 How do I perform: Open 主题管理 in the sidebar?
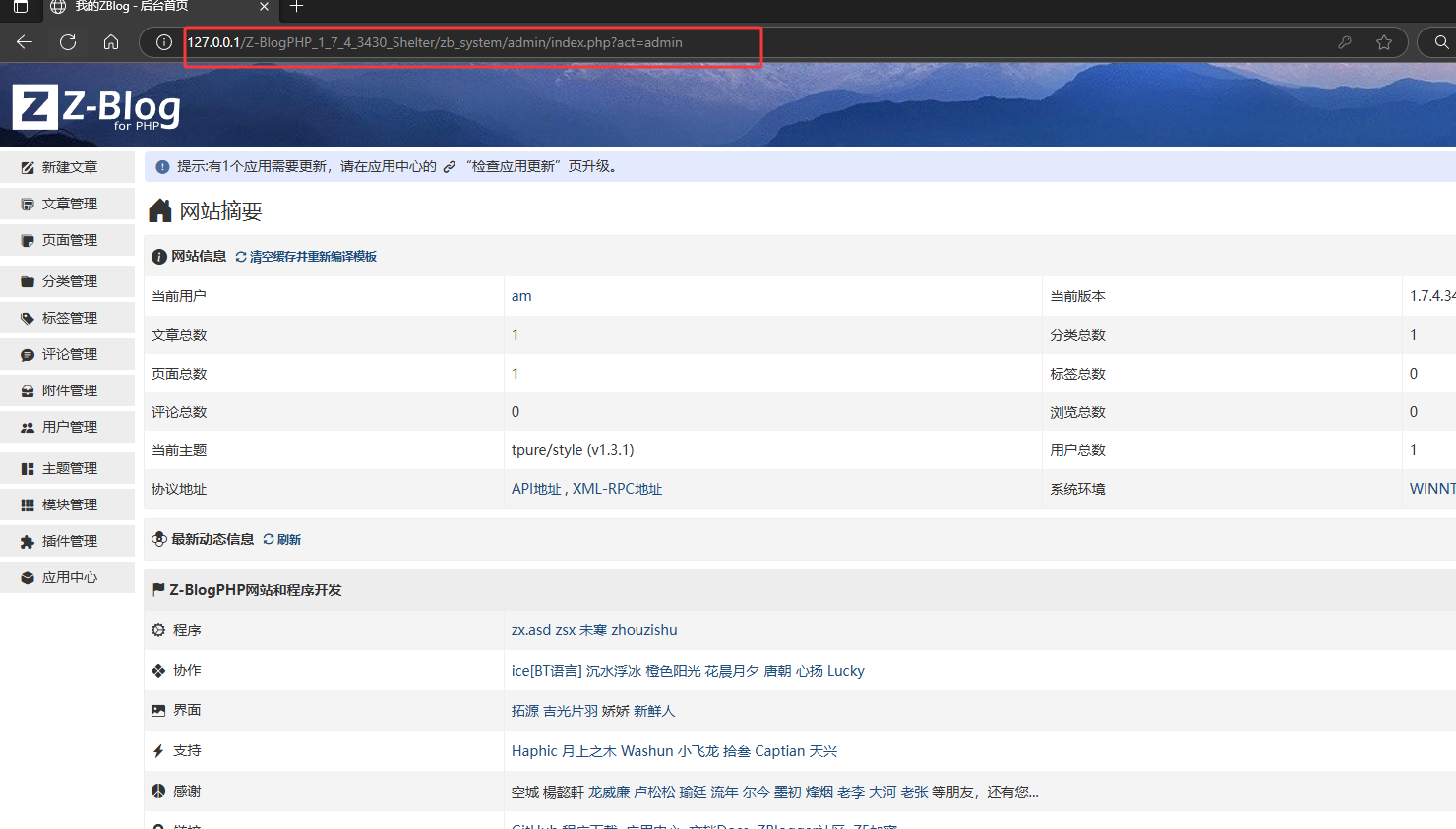pos(67,468)
